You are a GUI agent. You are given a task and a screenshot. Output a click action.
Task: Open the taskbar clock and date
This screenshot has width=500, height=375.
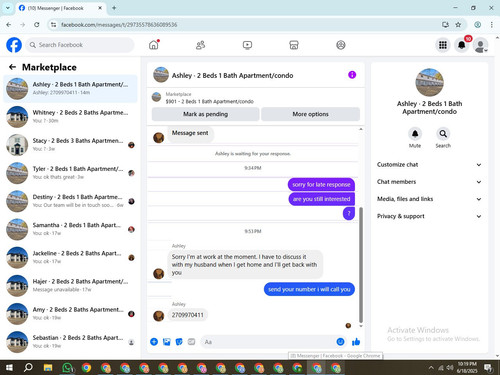tap(467, 367)
